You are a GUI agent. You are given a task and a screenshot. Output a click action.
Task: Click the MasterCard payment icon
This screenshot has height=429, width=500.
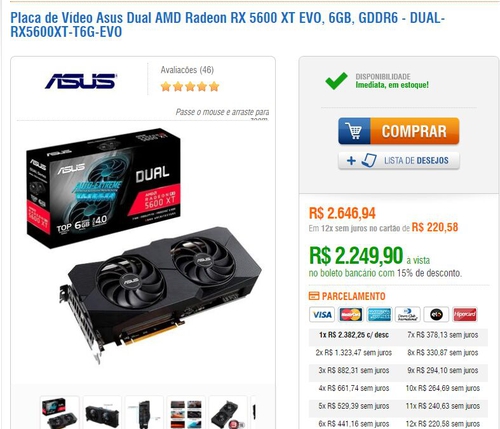click(x=350, y=314)
